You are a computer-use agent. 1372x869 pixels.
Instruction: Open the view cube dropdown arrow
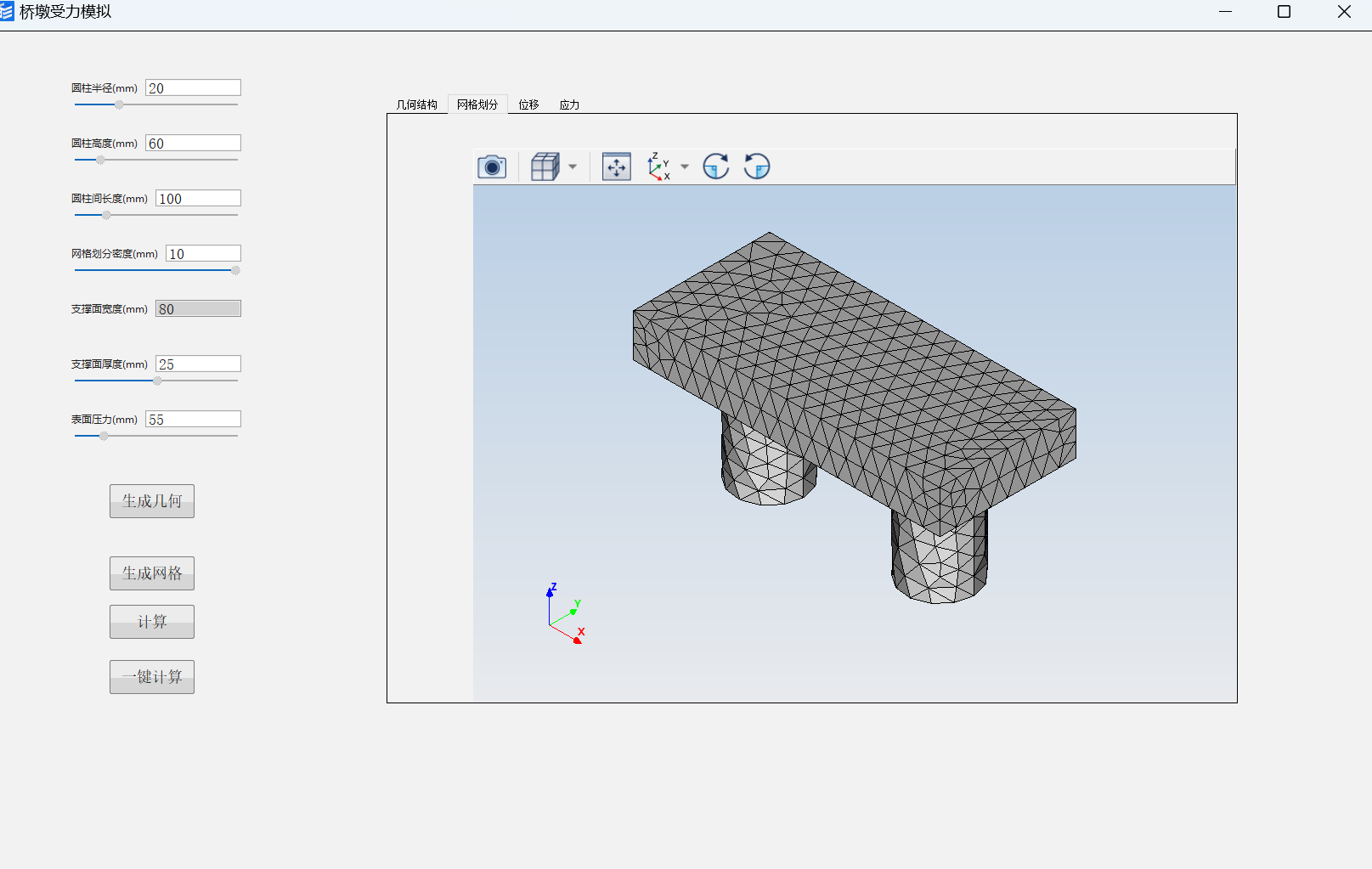573,166
